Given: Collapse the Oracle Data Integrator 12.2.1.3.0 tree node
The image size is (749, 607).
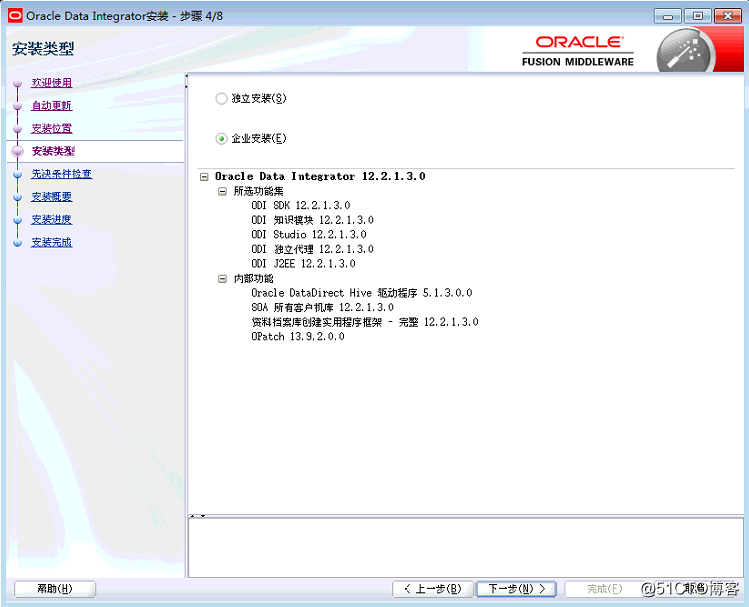Looking at the screenshot, I should (x=204, y=177).
